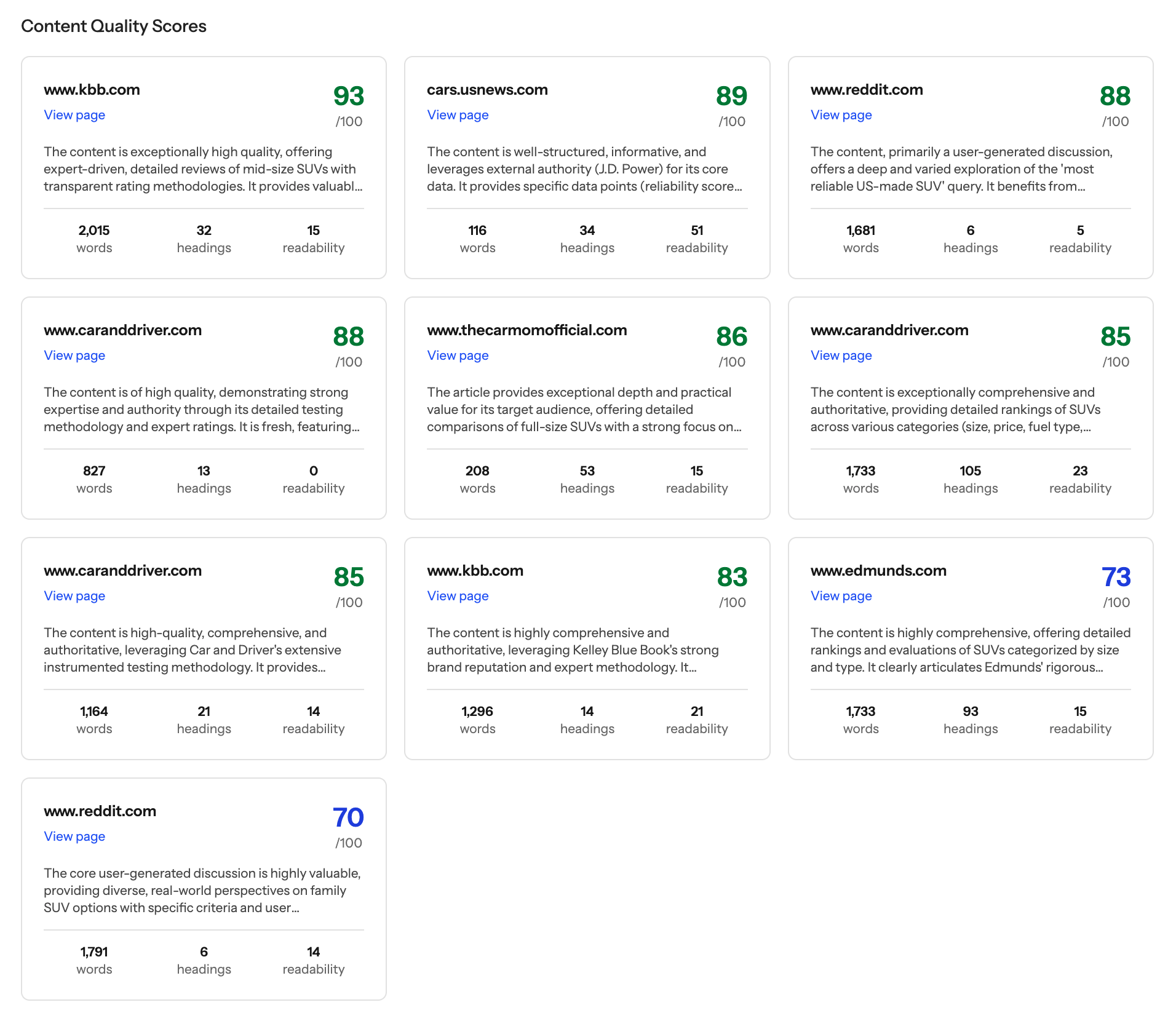Open View page for reddit.com scored 88

coord(841,115)
